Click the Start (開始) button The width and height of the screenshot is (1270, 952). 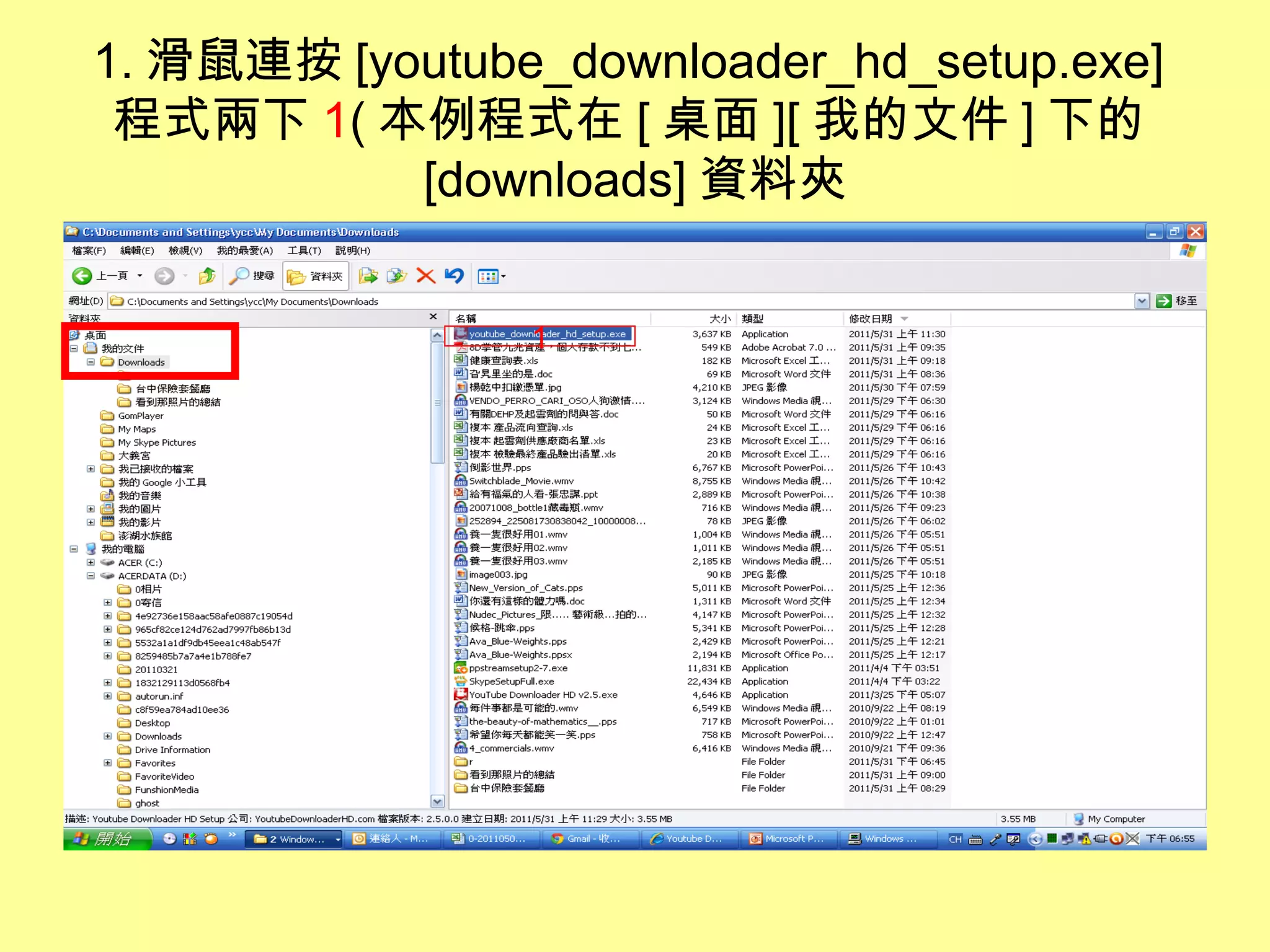click(x=107, y=839)
